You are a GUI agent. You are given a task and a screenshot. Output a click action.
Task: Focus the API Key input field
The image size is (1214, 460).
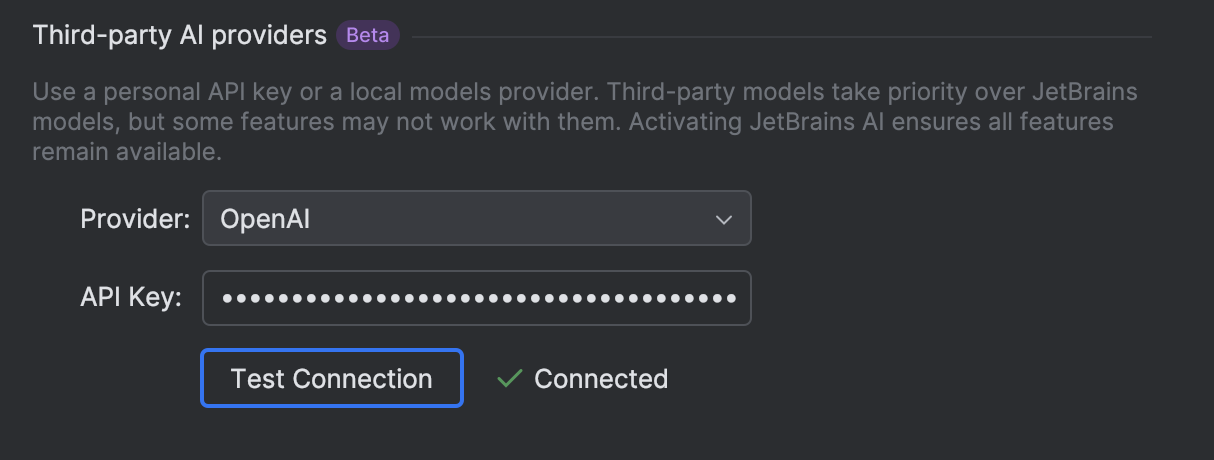click(x=476, y=298)
